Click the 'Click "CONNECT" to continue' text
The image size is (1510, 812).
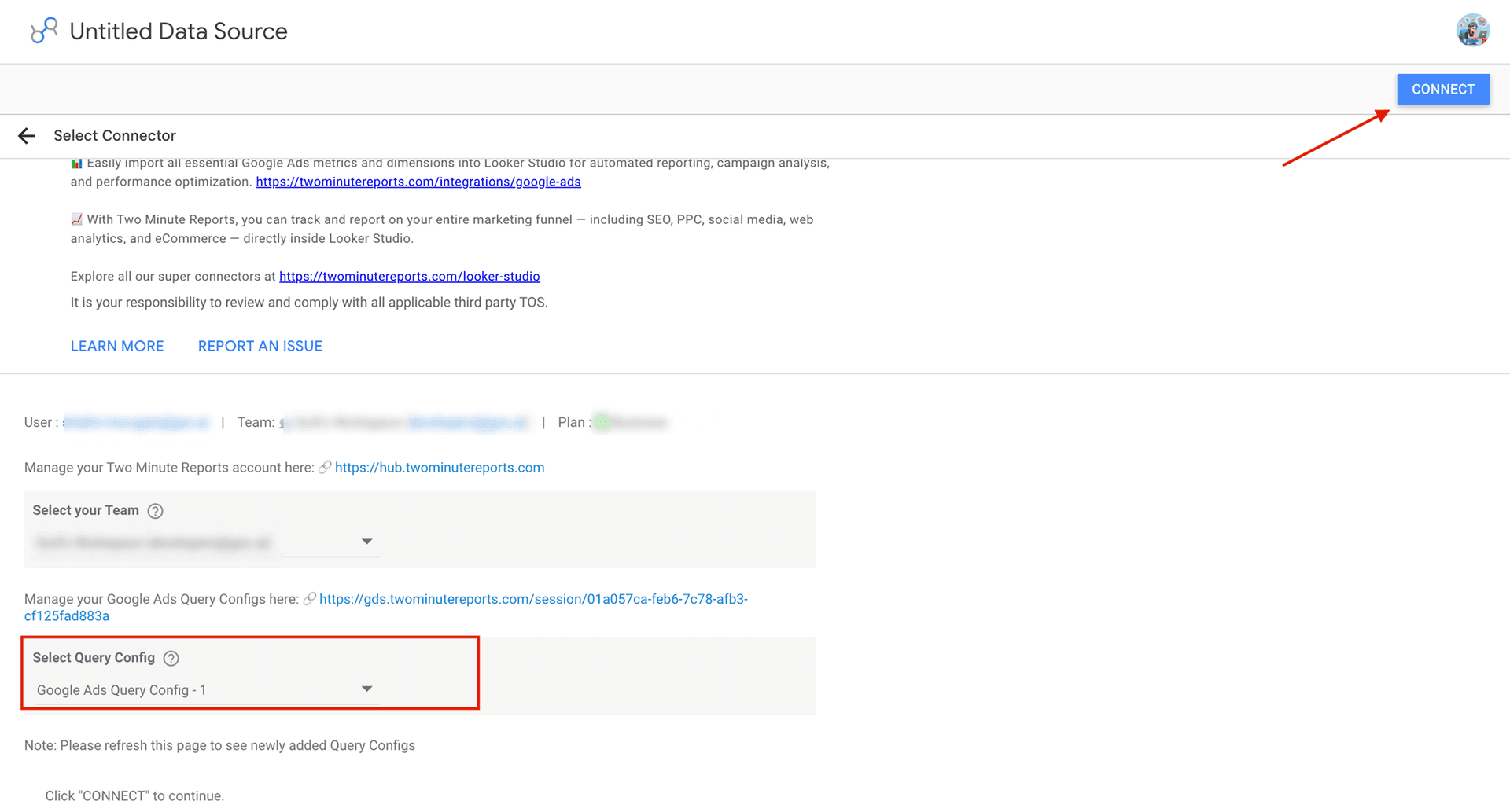(x=134, y=795)
